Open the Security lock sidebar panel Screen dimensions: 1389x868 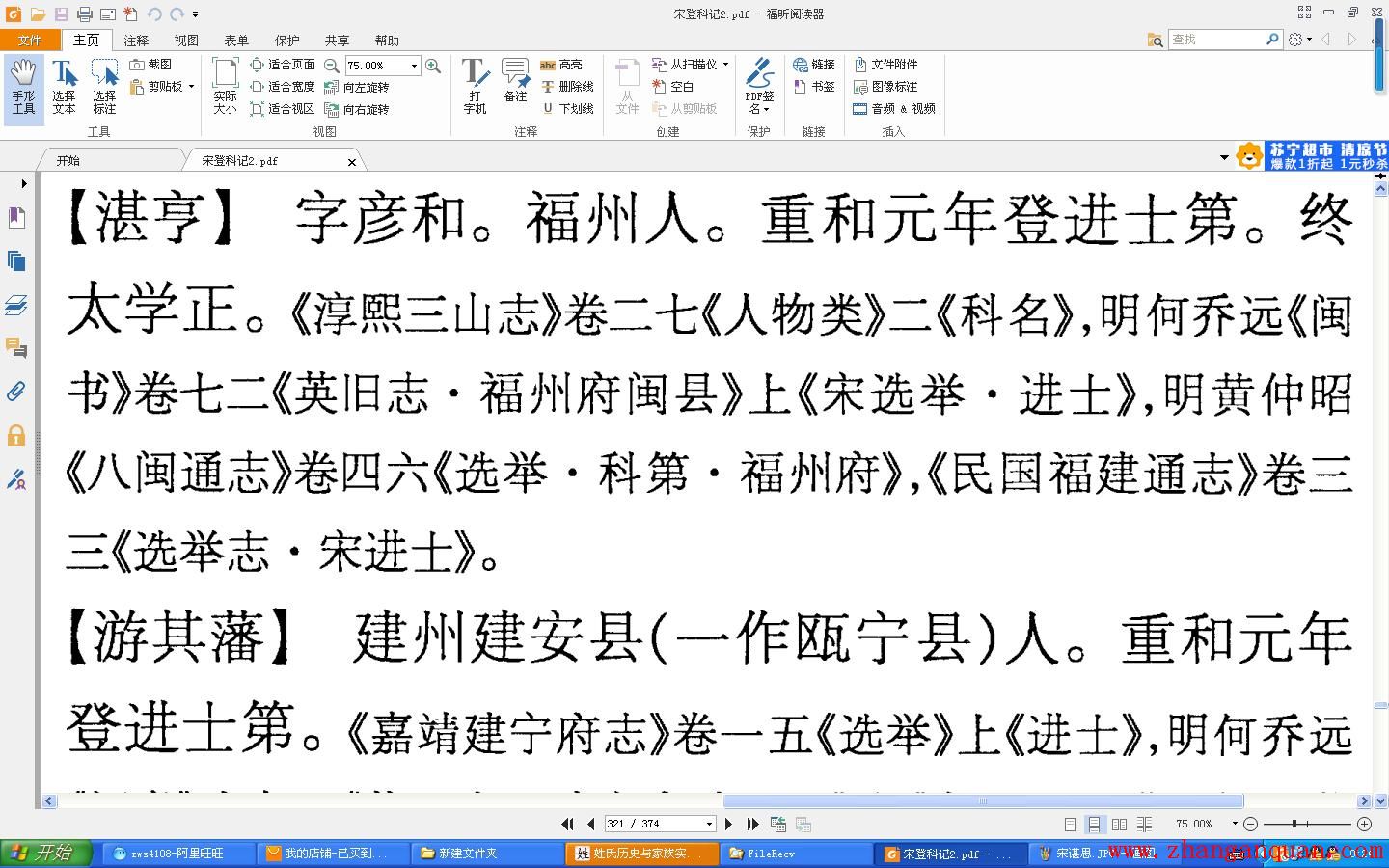click(x=16, y=435)
